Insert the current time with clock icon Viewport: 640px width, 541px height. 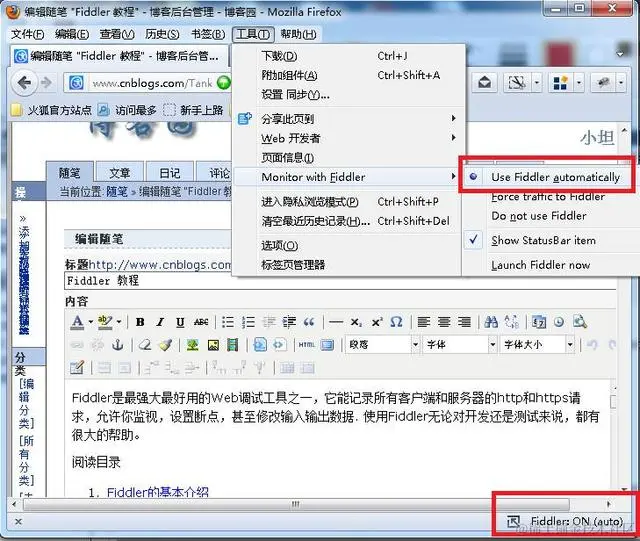pyautogui.click(x=559, y=322)
